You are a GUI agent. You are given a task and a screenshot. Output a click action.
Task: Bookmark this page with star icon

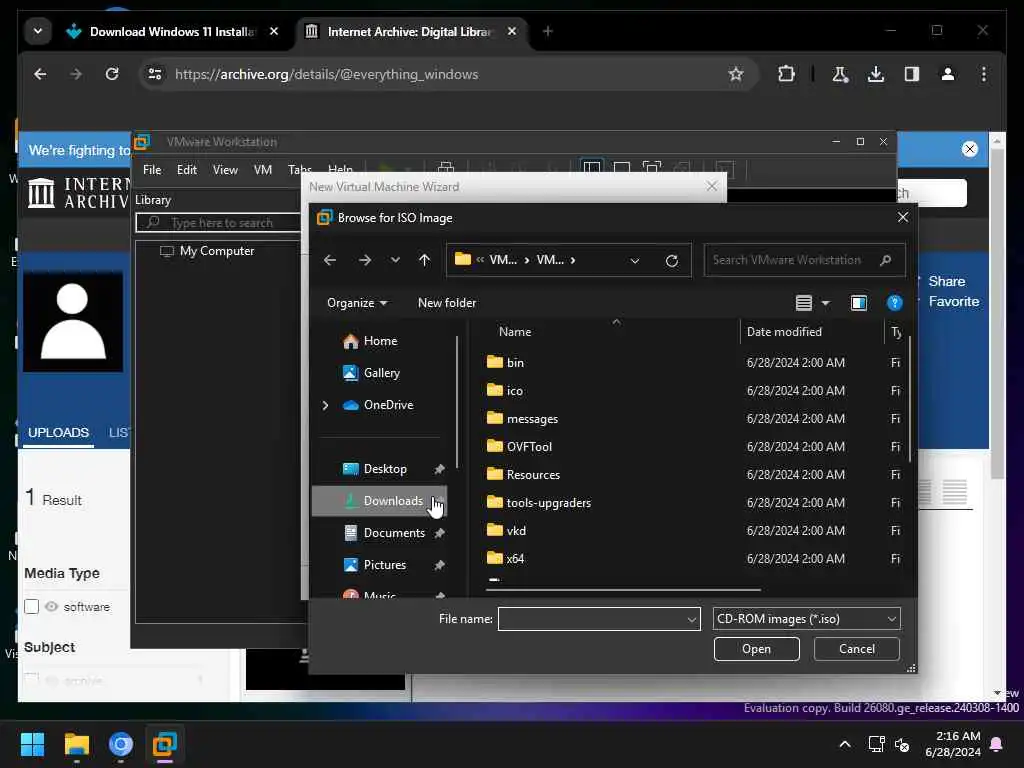point(736,74)
